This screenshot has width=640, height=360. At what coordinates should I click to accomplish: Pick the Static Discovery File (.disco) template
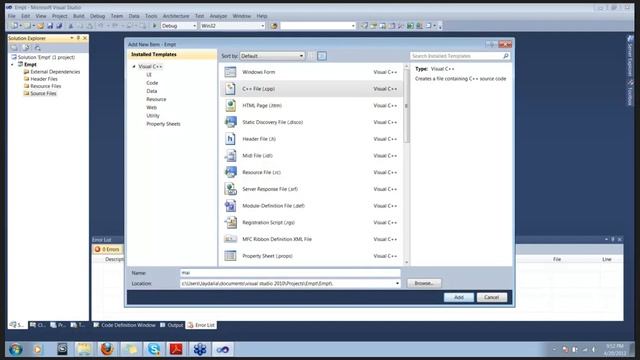pyautogui.click(x=311, y=122)
